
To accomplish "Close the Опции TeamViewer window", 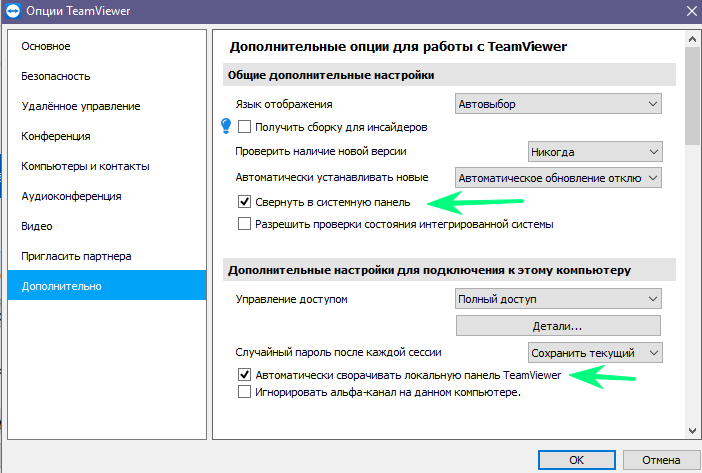I will (x=692, y=11).
